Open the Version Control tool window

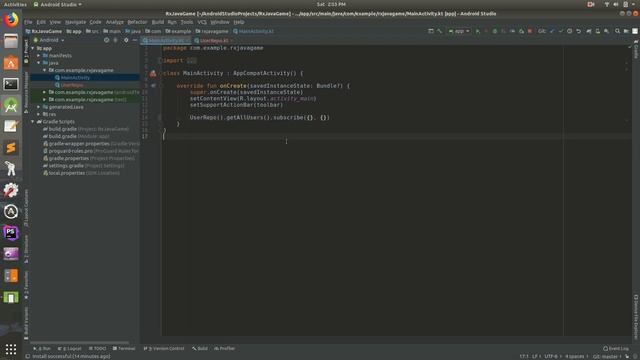tap(164, 349)
